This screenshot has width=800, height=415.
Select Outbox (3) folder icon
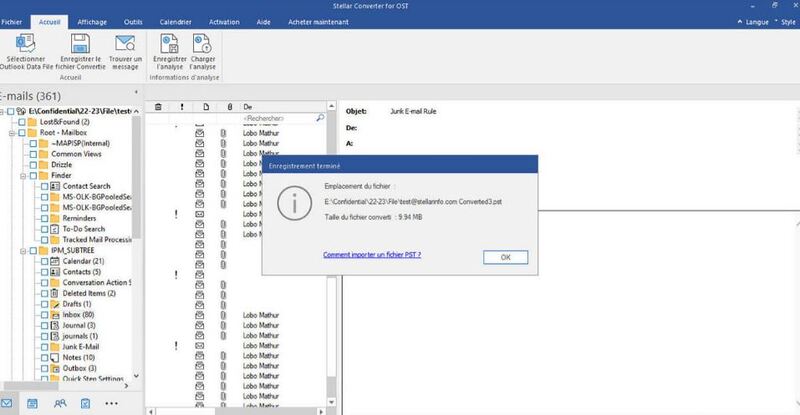click(x=55, y=368)
